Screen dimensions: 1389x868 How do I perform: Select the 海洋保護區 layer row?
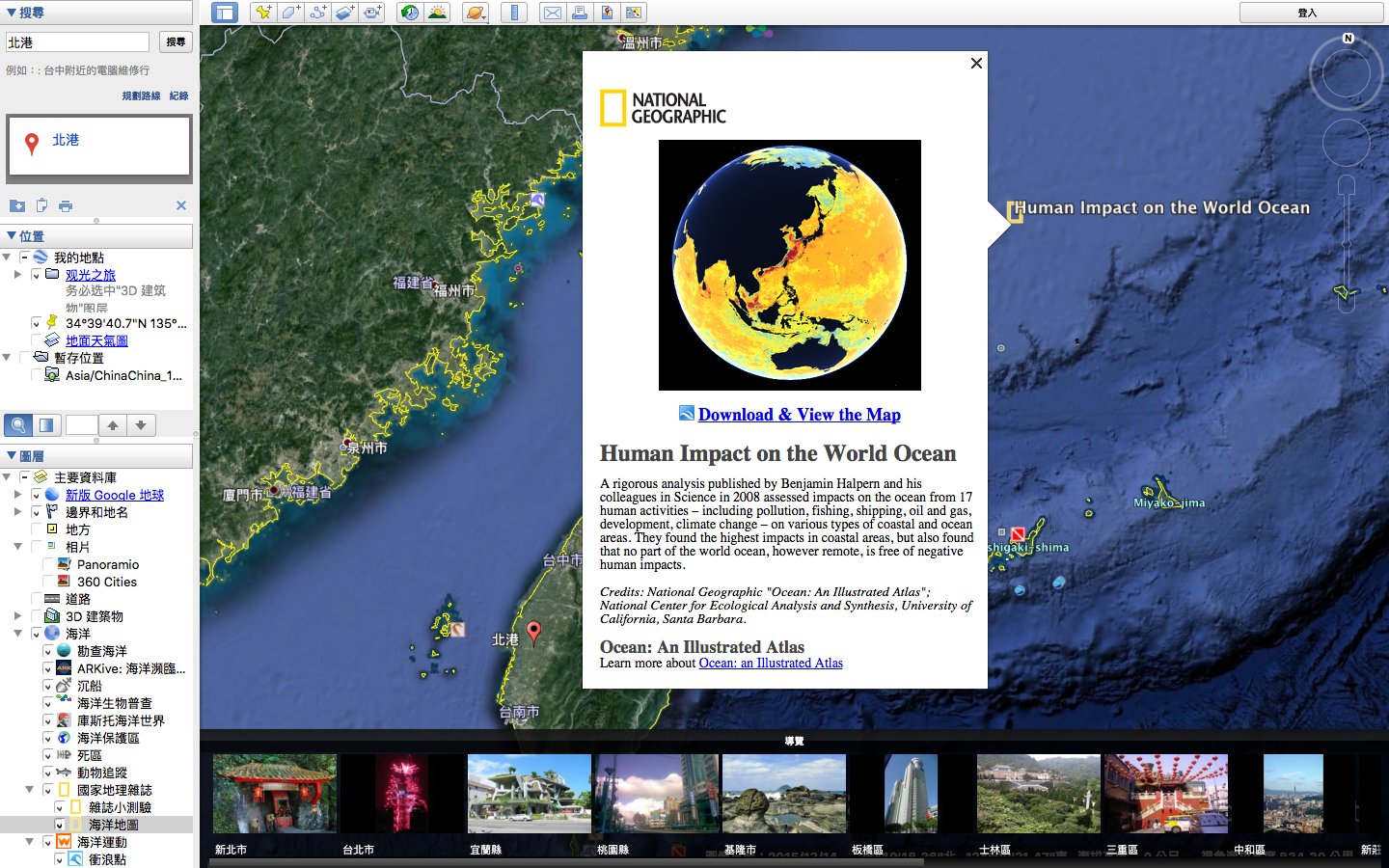[x=96, y=738]
